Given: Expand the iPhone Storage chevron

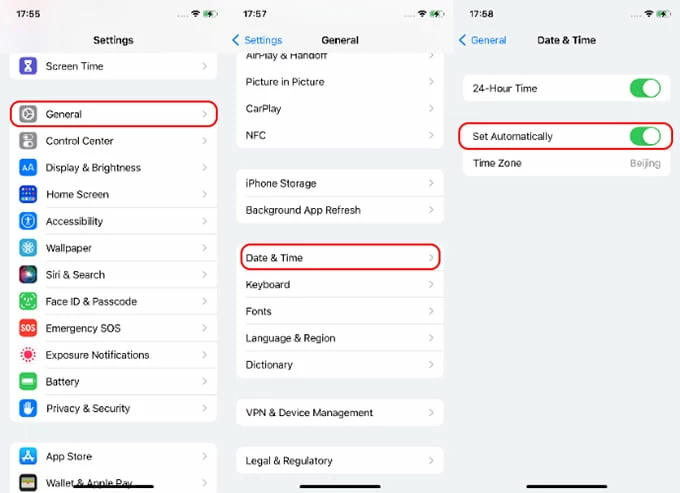Looking at the screenshot, I should (431, 184).
